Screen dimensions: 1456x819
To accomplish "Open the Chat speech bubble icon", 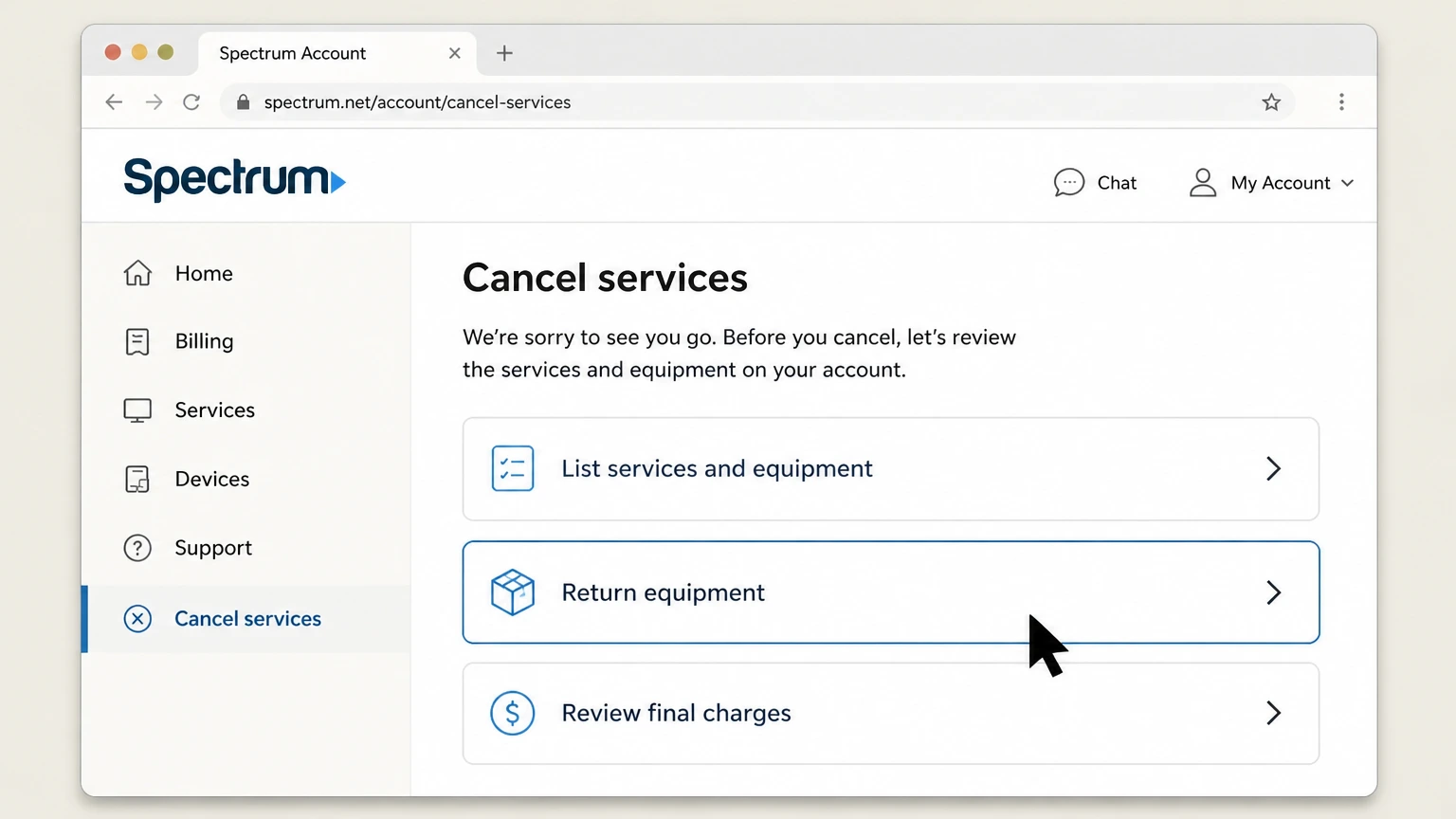I will (x=1068, y=182).
